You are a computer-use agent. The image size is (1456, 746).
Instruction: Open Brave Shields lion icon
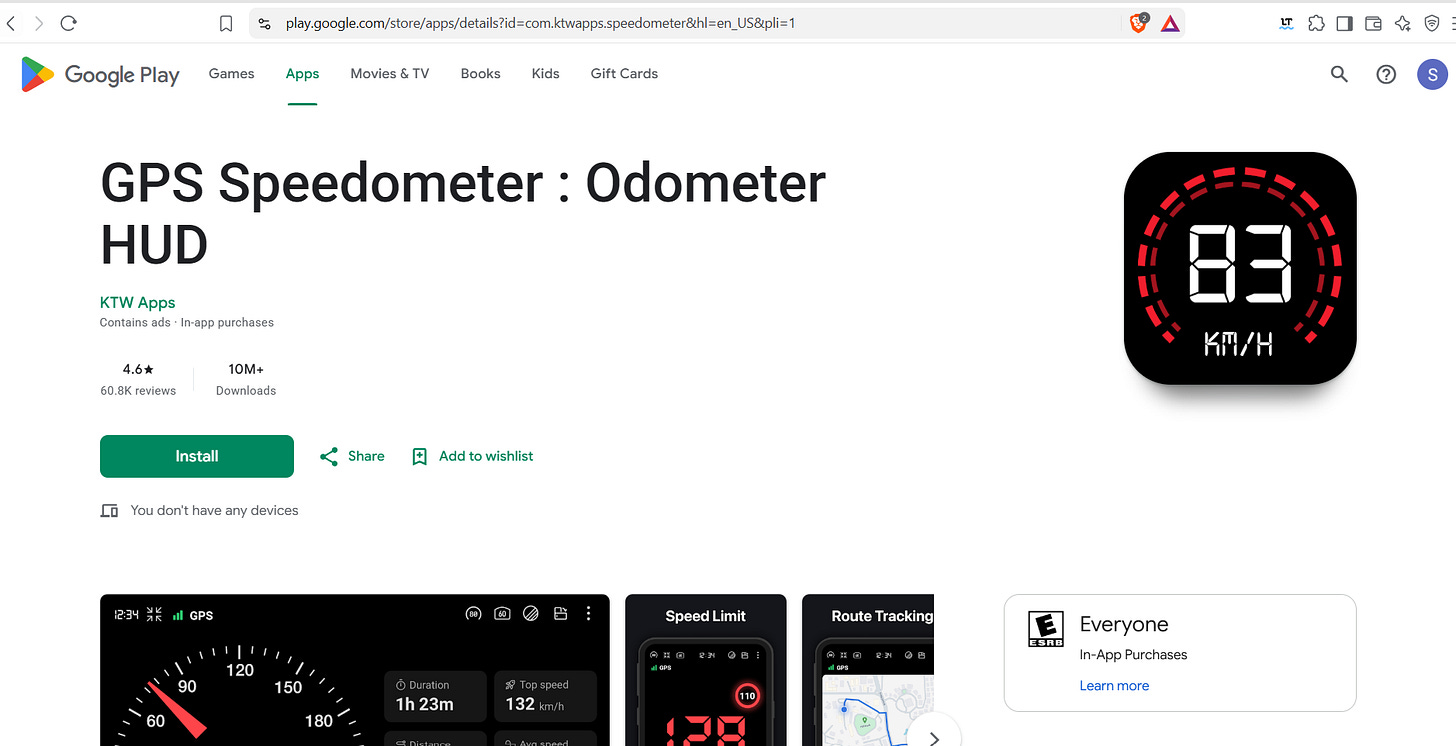point(1139,23)
